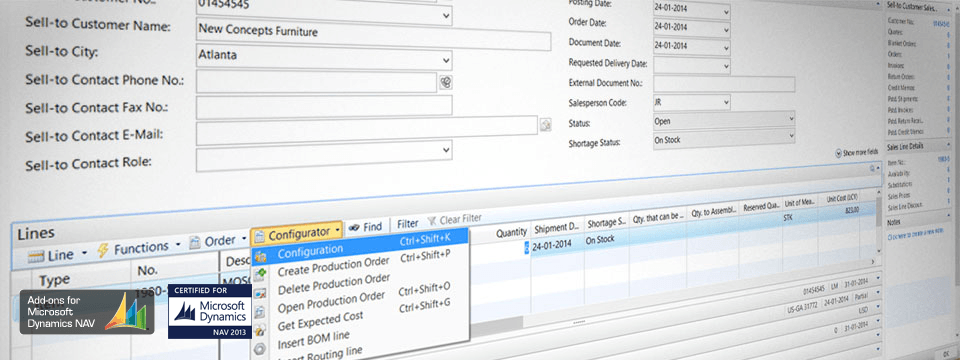This screenshot has height=360, width=960.
Task: Open the Functions menu in Lines toolbar
Action: (138, 248)
